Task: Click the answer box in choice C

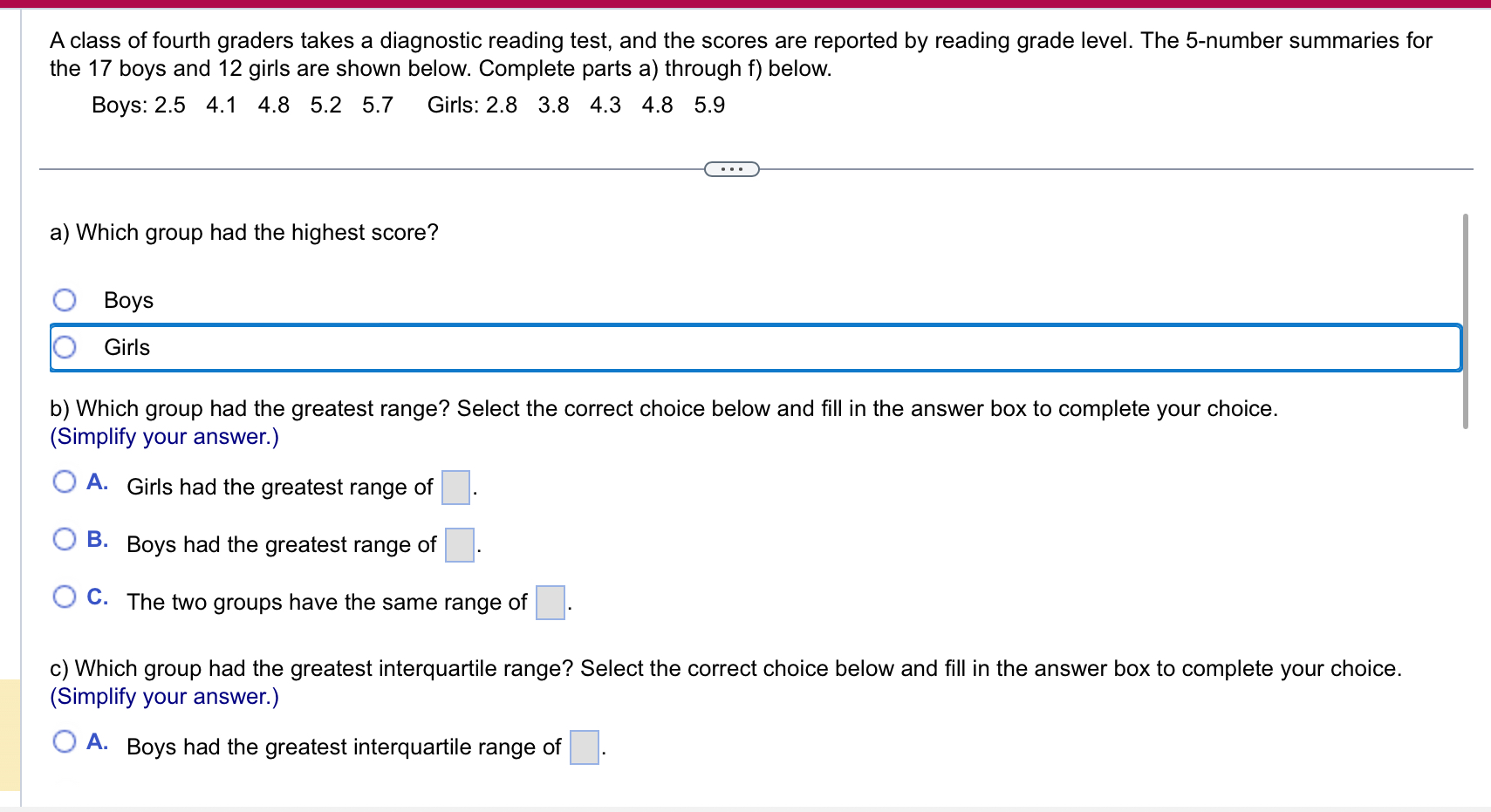Action: [x=549, y=604]
